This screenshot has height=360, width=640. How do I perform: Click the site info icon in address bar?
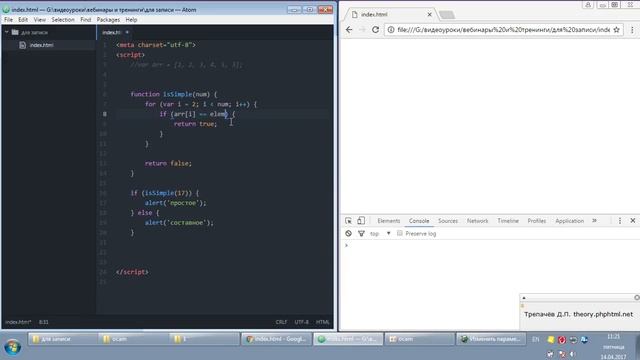point(391,29)
